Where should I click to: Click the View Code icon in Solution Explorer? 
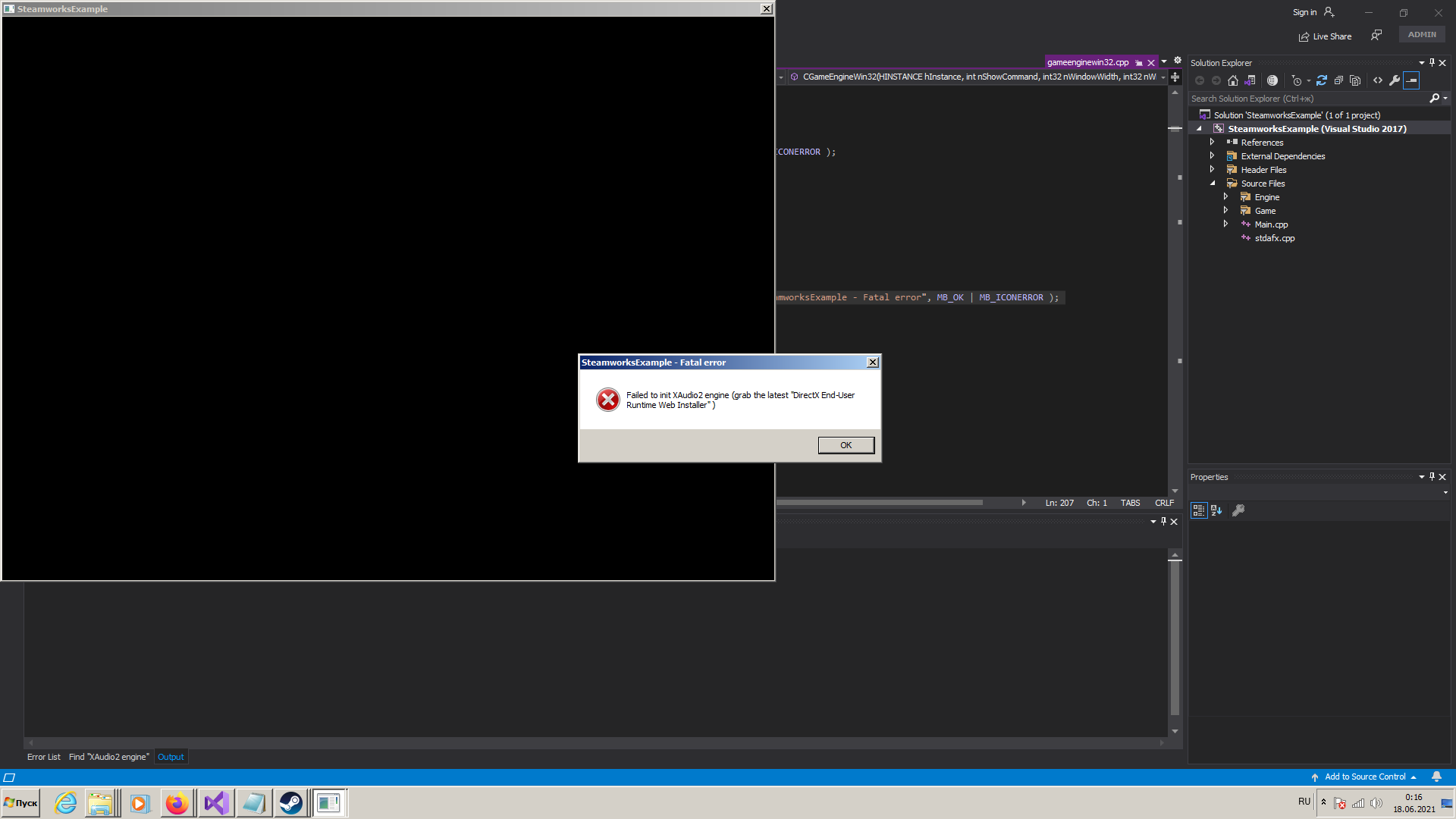(1378, 80)
